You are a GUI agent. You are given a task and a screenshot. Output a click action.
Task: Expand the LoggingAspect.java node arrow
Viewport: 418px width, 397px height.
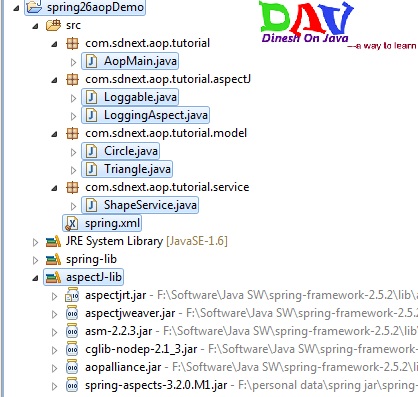73,116
